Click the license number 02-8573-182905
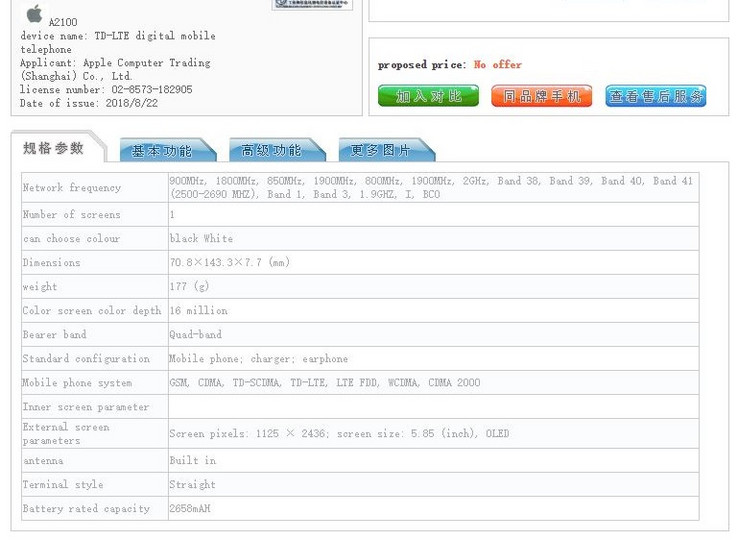The width and height of the screenshot is (738, 540). pyautogui.click(x=152, y=89)
